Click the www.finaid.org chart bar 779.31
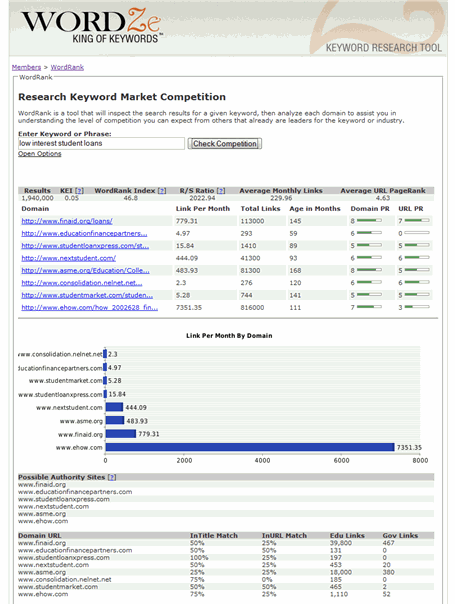455x604 pixels. tap(121, 434)
